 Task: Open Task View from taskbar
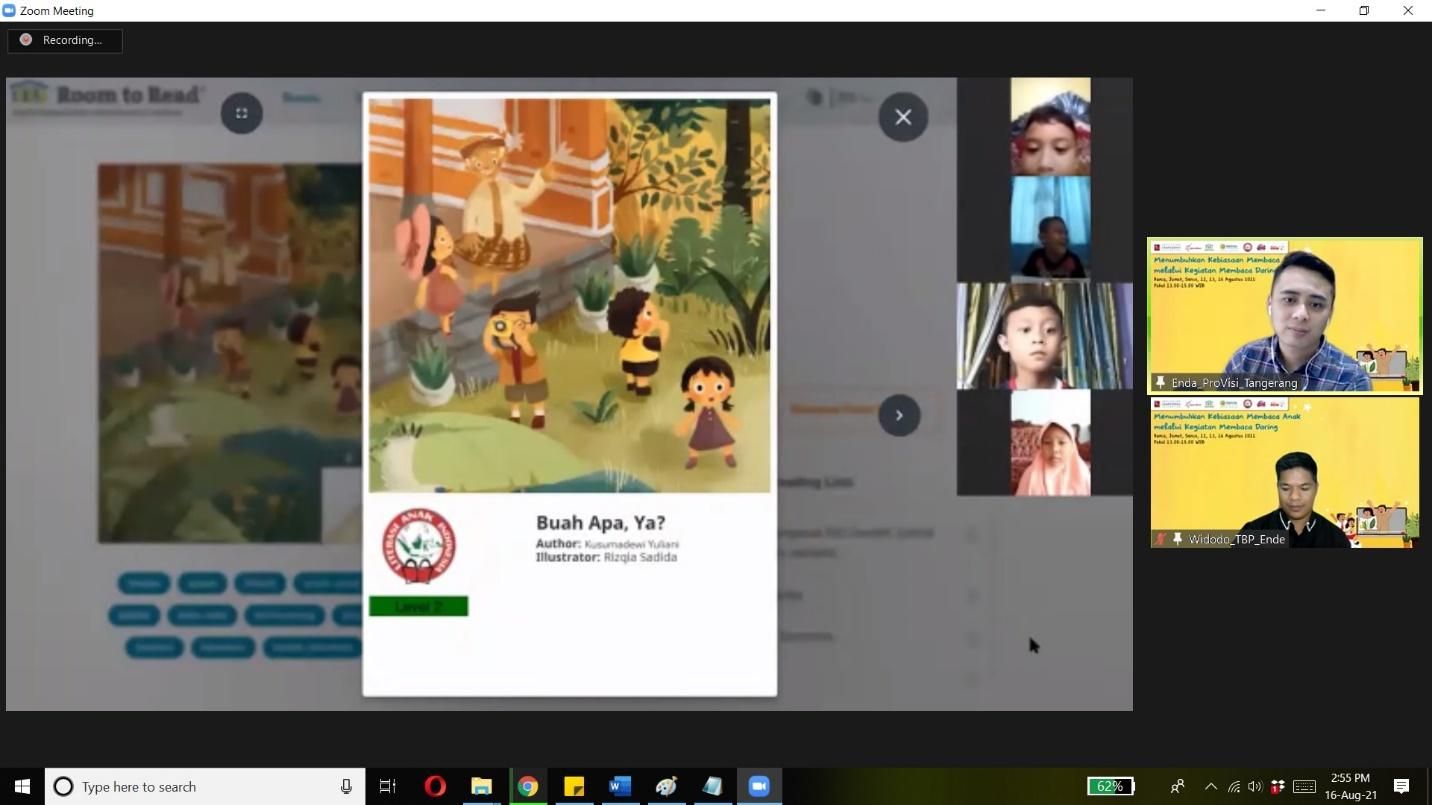coord(388,787)
